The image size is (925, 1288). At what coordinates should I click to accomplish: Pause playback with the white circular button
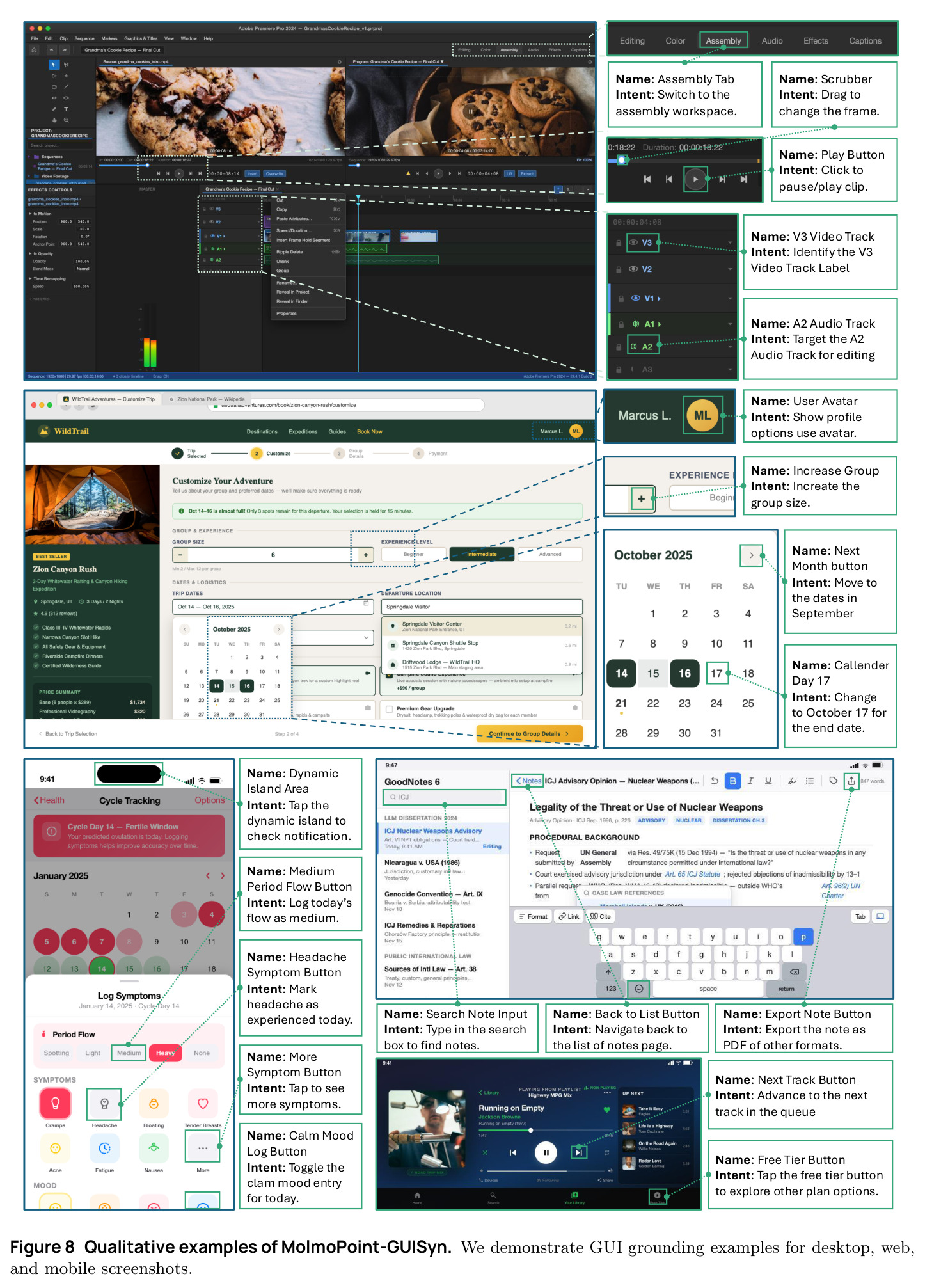tap(546, 1152)
